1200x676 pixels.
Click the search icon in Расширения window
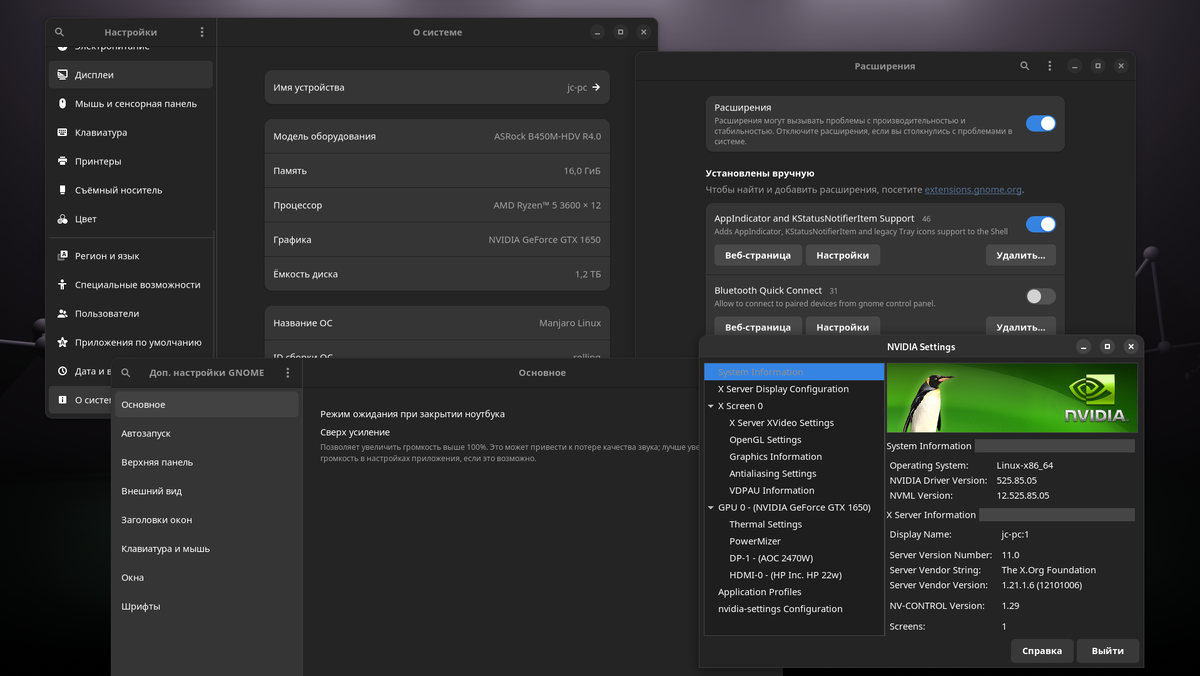pyautogui.click(x=1025, y=66)
